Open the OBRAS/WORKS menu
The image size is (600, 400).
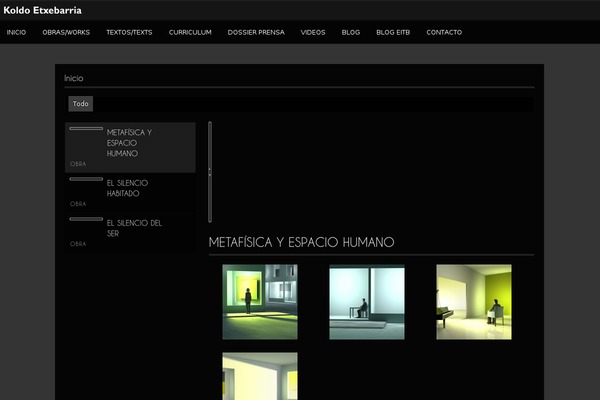coord(66,33)
